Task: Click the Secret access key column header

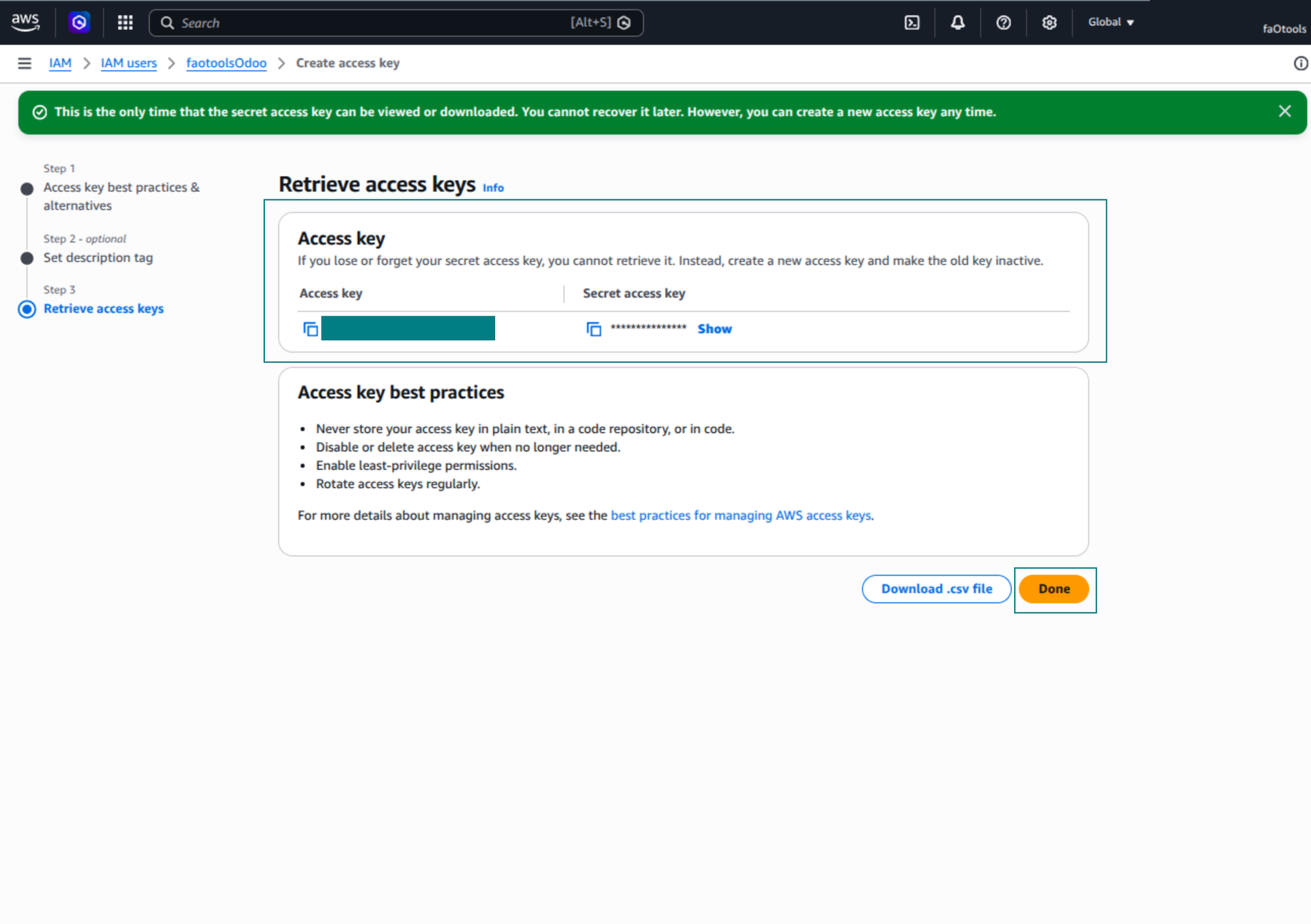Action: tap(634, 293)
